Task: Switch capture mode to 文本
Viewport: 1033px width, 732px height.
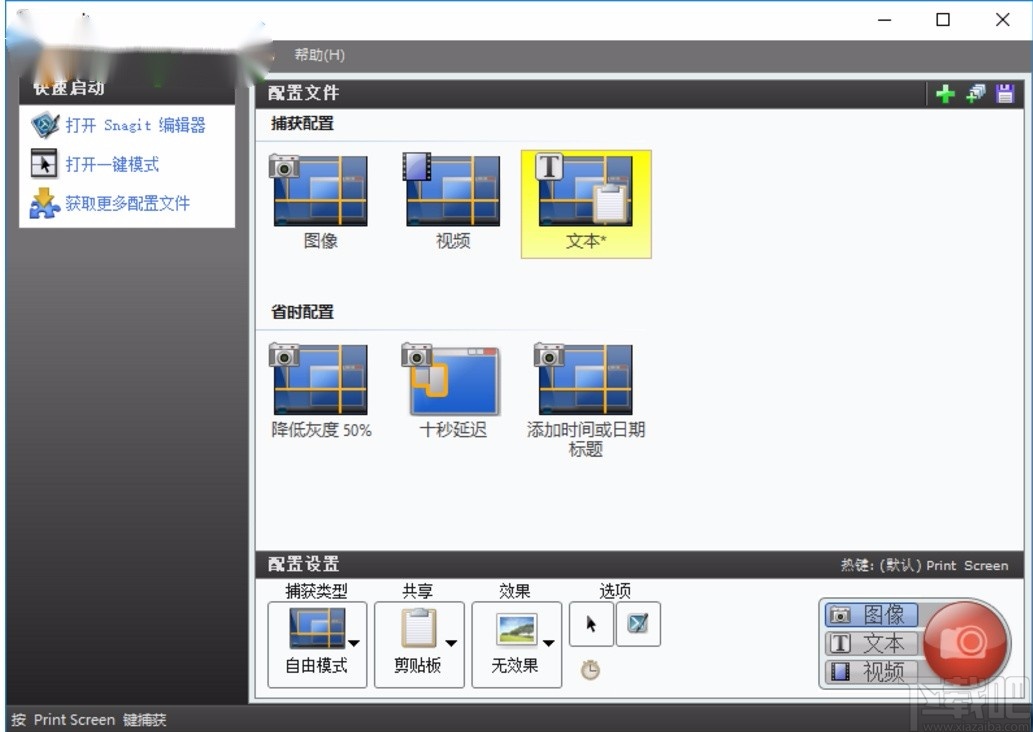Action: pos(871,643)
